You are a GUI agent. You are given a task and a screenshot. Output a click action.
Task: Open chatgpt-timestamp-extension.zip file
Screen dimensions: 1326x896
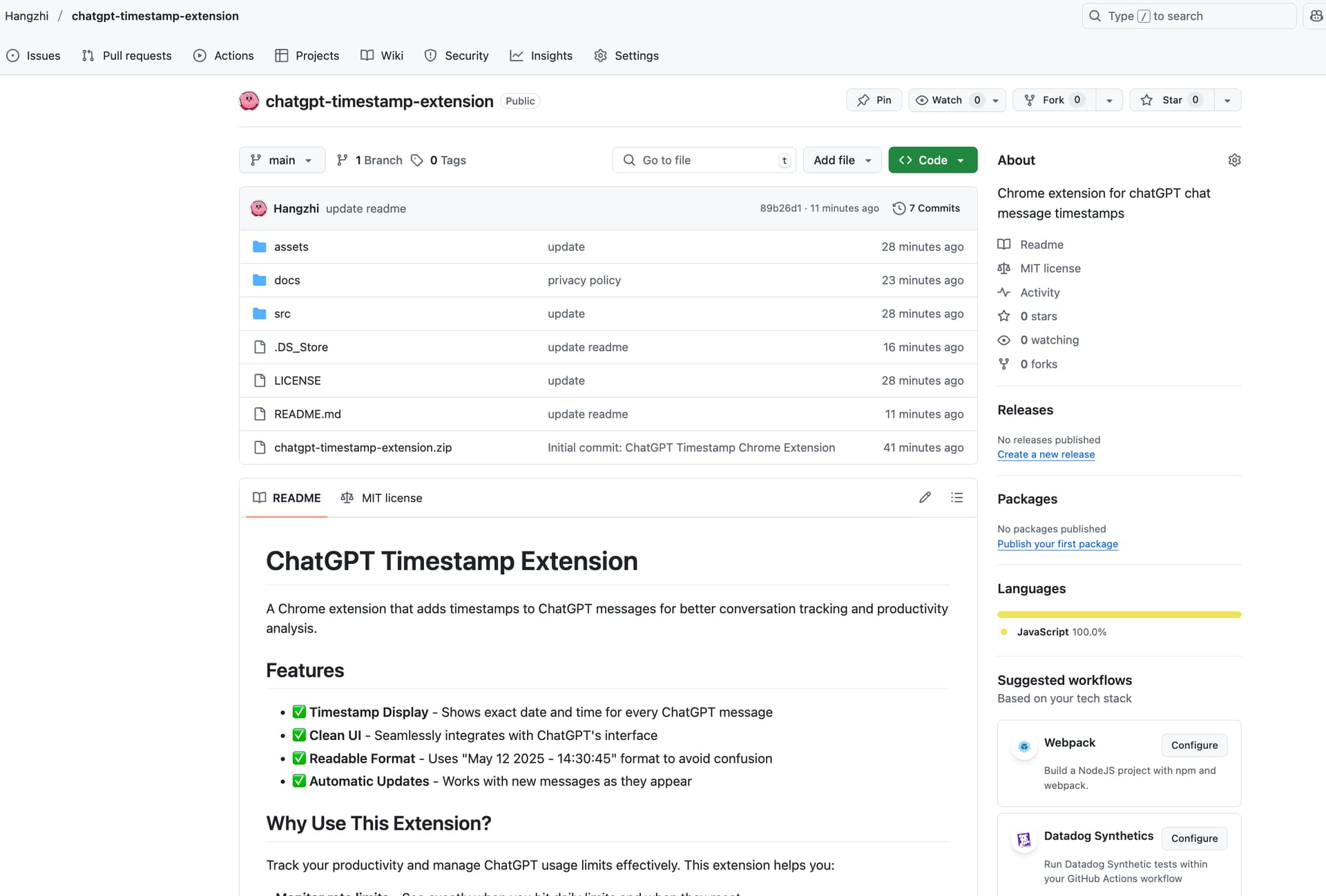point(363,448)
